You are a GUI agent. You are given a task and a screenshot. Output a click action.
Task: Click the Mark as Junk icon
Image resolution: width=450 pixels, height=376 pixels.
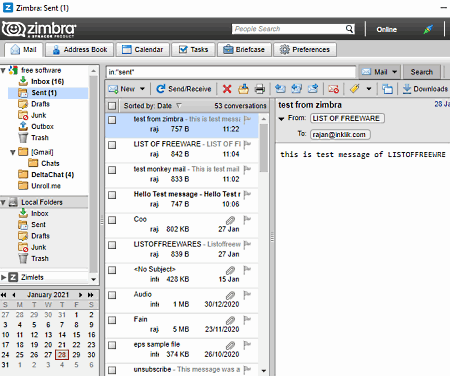point(333,89)
